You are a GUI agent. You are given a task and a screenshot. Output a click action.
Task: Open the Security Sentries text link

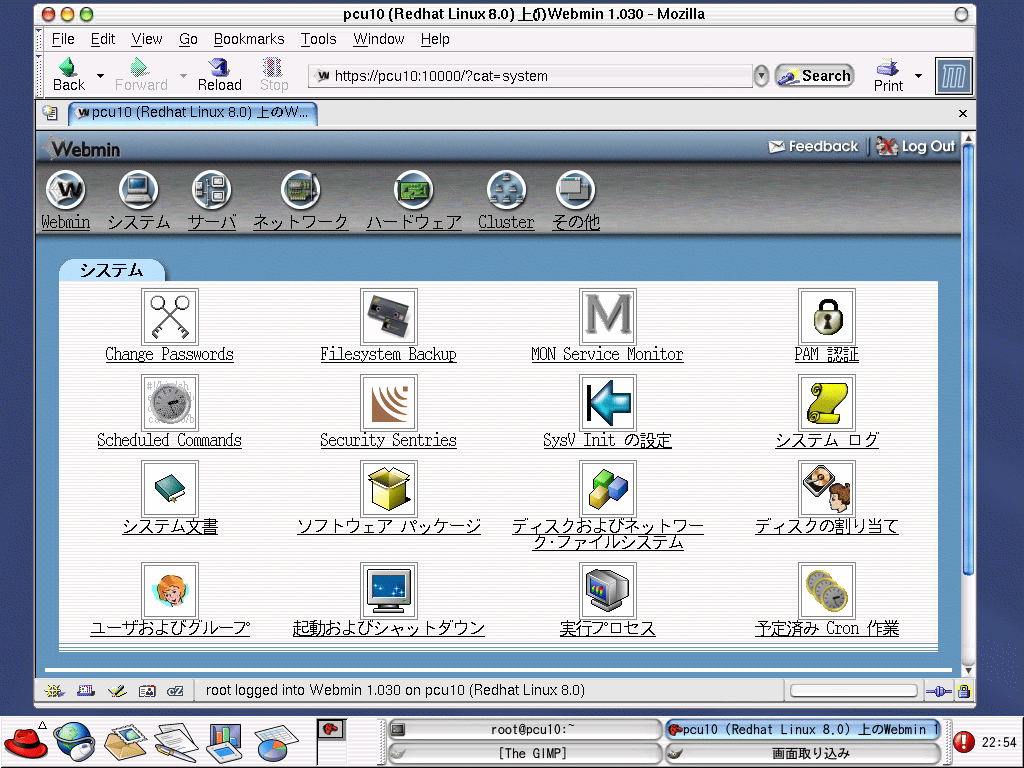(x=389, y=440)
